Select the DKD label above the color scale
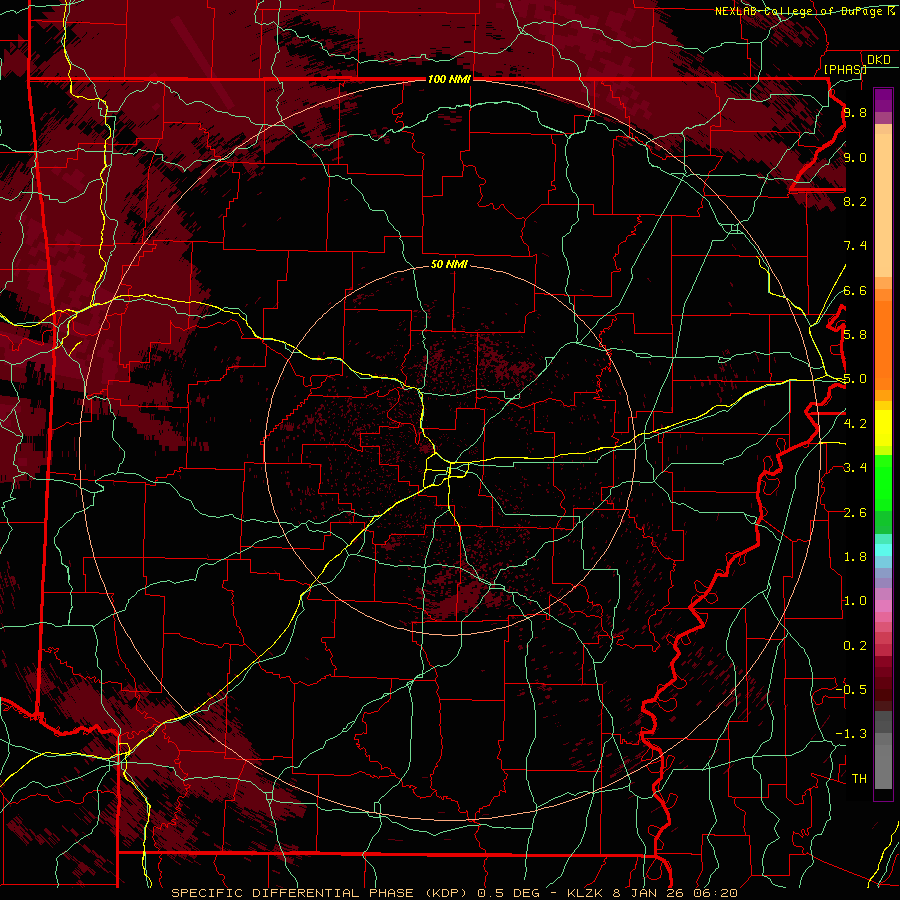 coord(879,60)
